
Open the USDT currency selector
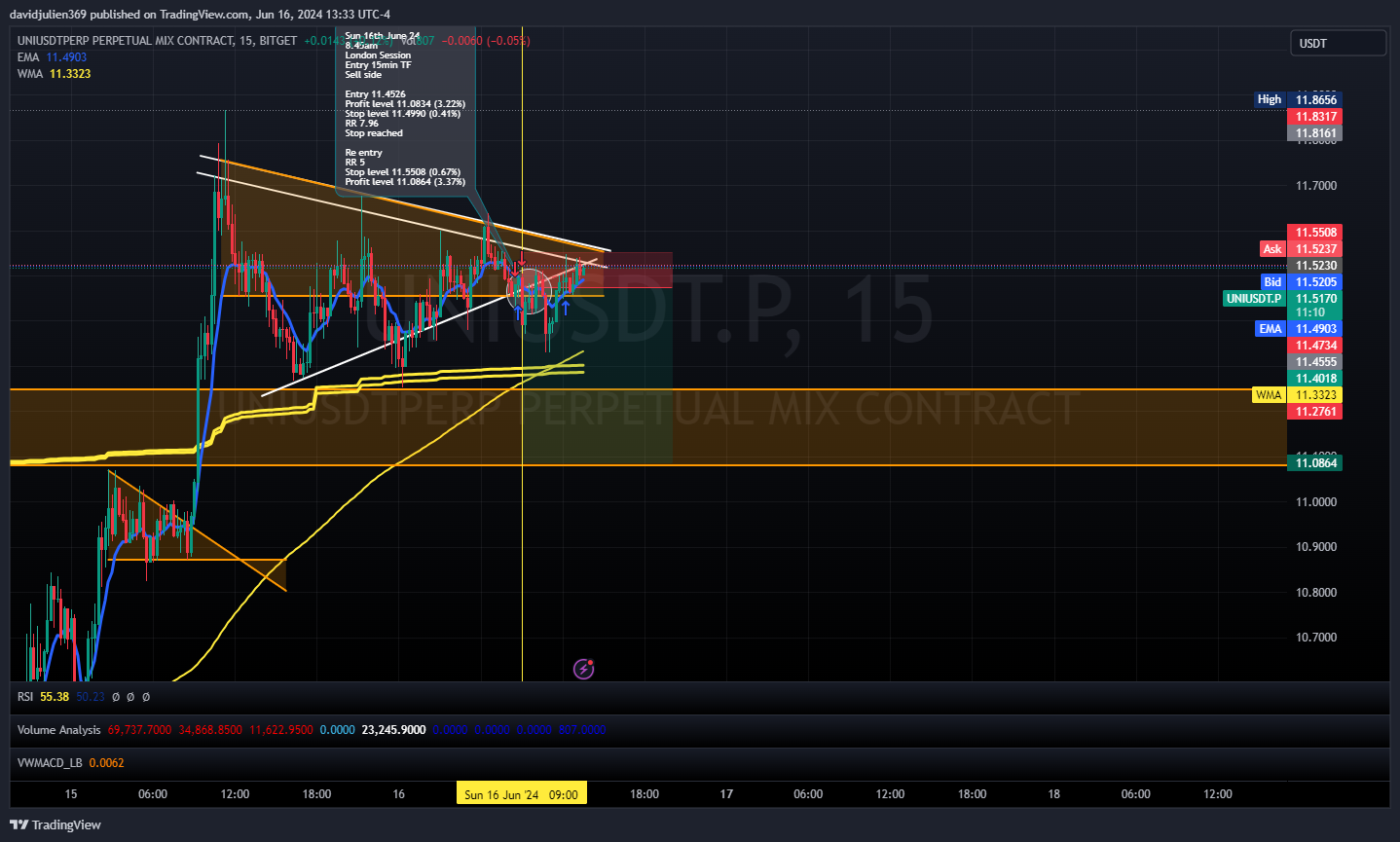[1339, 43]
